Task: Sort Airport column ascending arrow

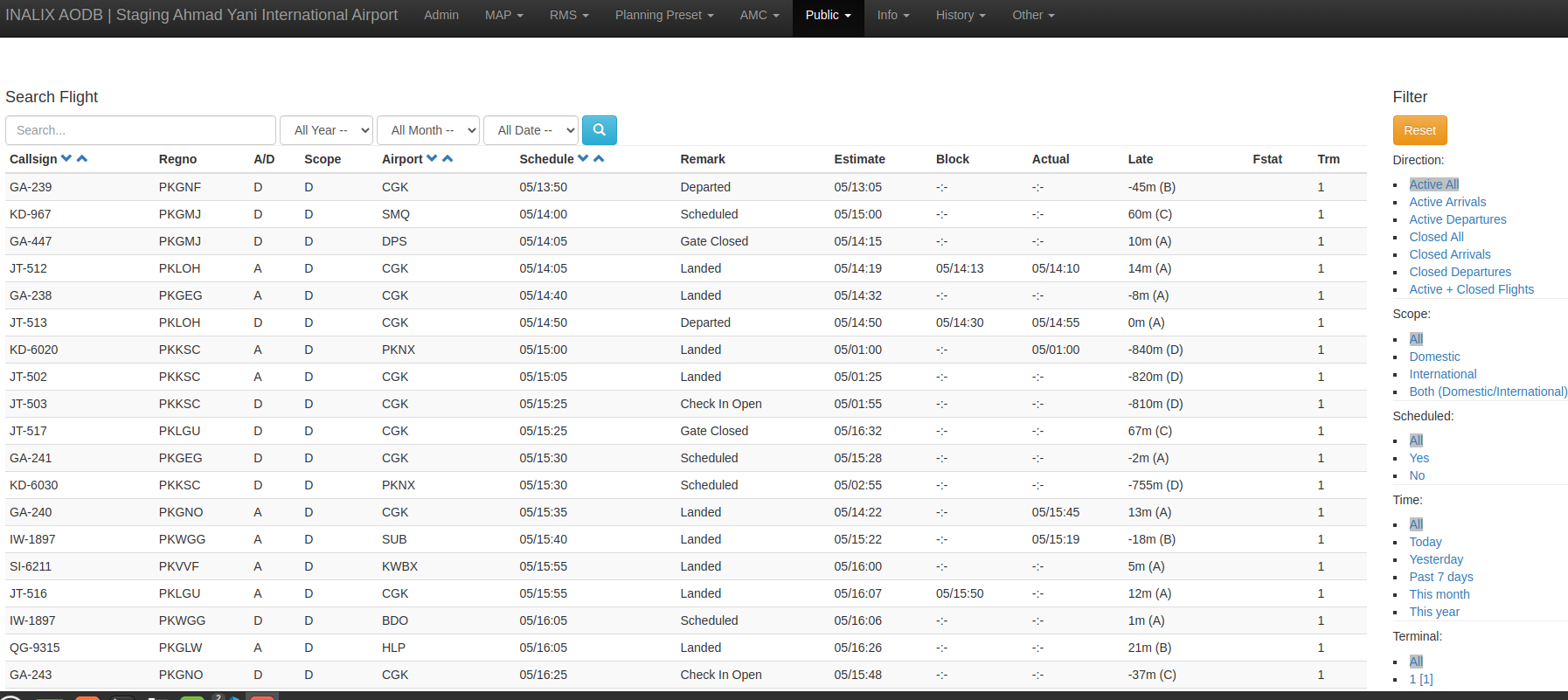Action: point(448,159)
